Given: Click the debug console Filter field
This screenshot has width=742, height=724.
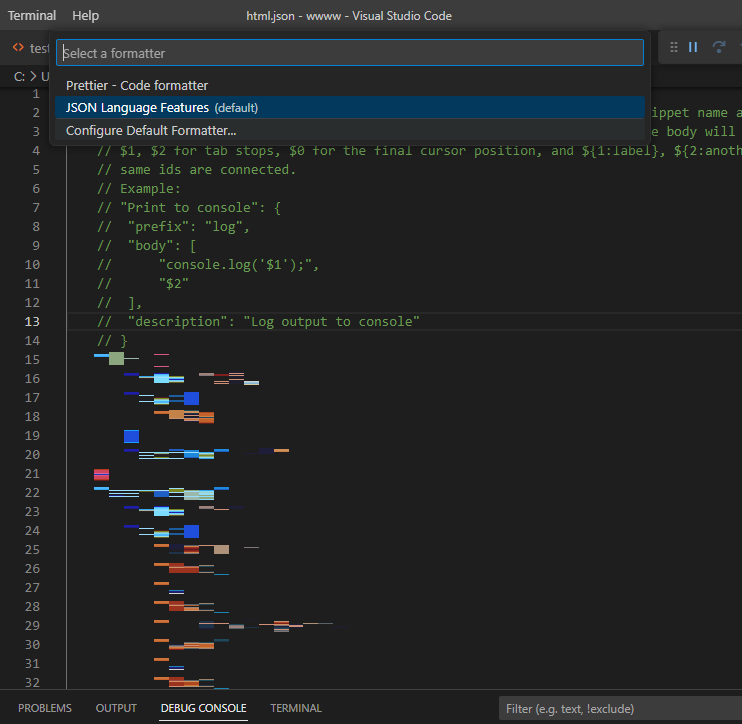Looking at the screenshot, I should click(620, 708).
